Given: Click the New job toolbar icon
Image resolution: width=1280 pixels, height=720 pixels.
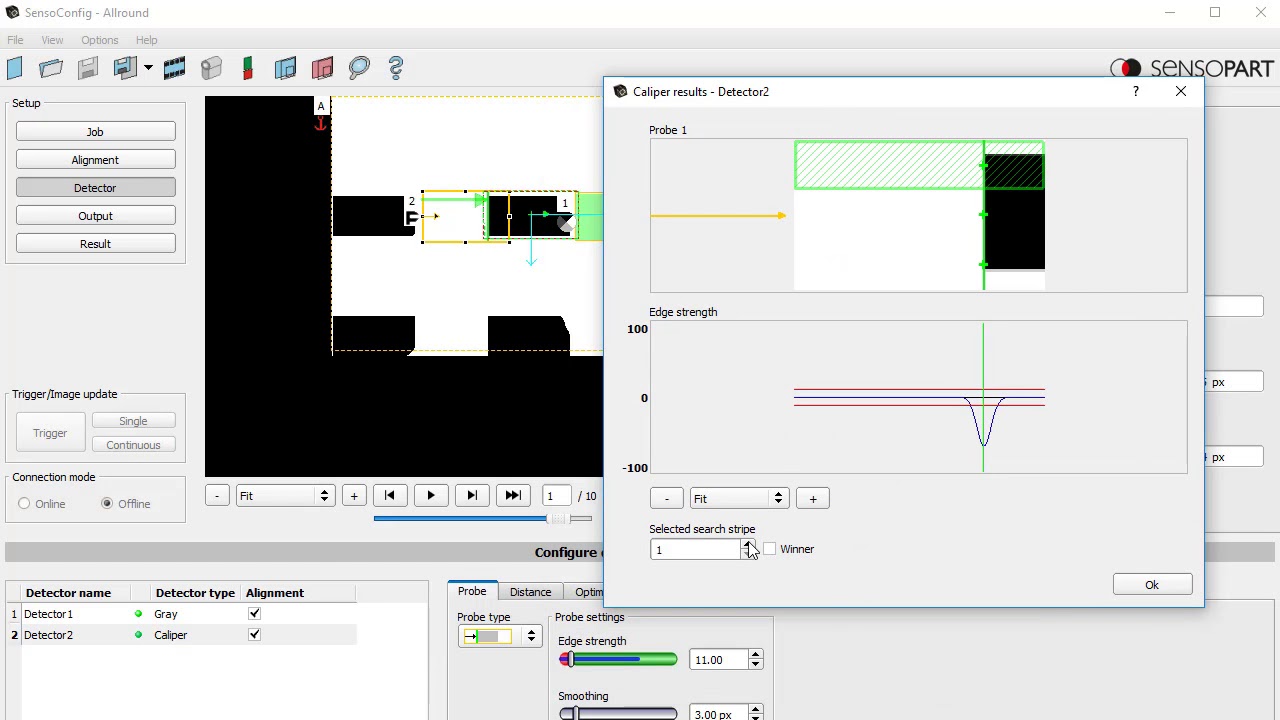Looking at the screenshot, I should (15, 68).
